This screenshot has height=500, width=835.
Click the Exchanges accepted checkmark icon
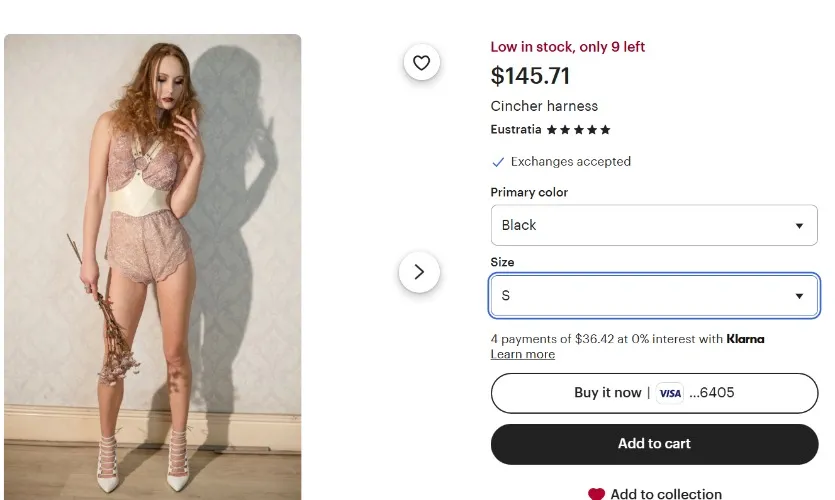coord(498,162)
